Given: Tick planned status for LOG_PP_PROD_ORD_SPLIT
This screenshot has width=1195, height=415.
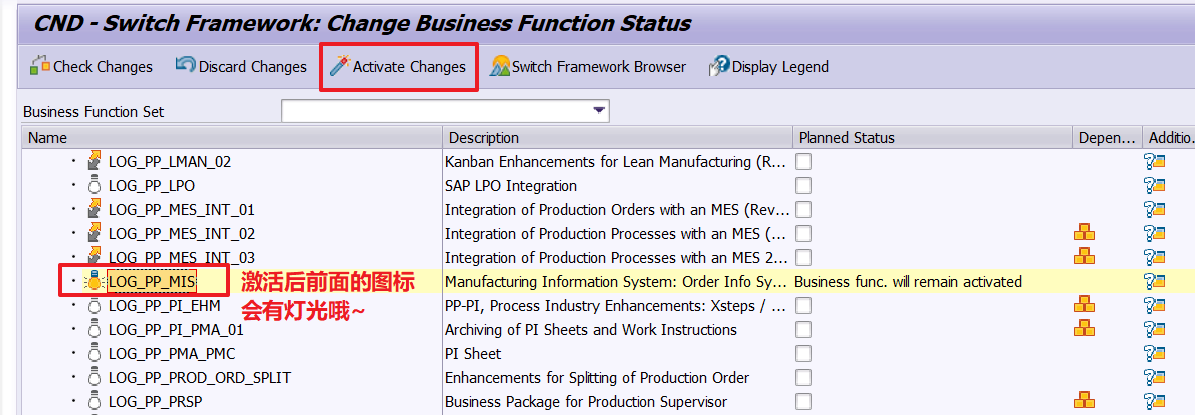Looking at the screenshot, I should [804, 377].
